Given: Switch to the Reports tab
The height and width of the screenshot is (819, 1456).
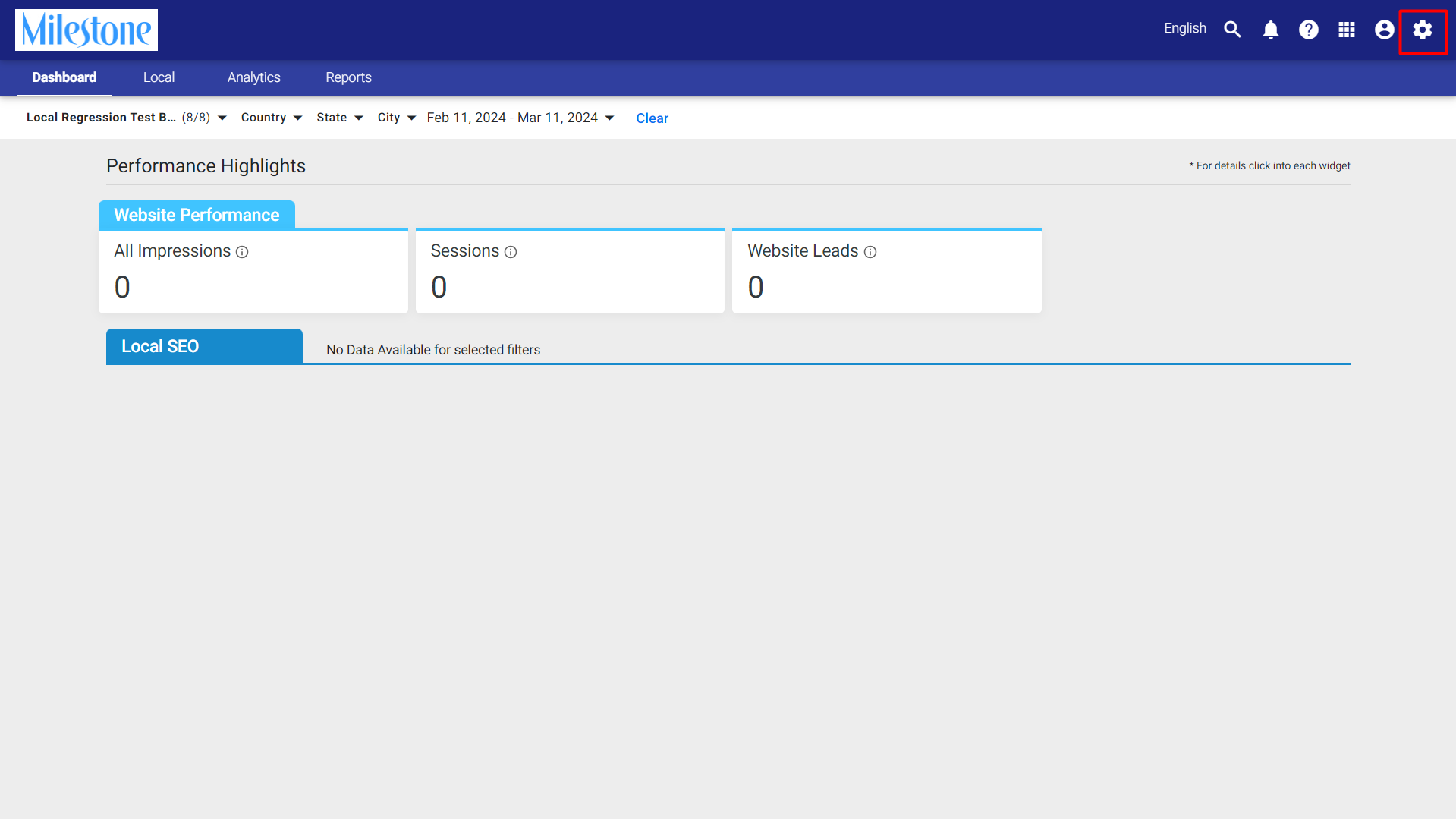Looking at the screenshot, I should click(348, 77).
